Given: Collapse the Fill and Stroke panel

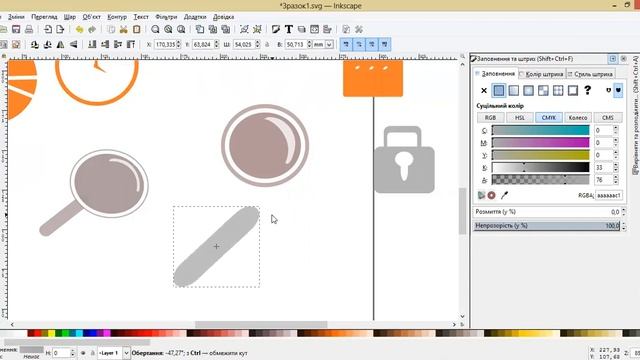Looking at the screenshot, I should point(613,59).
